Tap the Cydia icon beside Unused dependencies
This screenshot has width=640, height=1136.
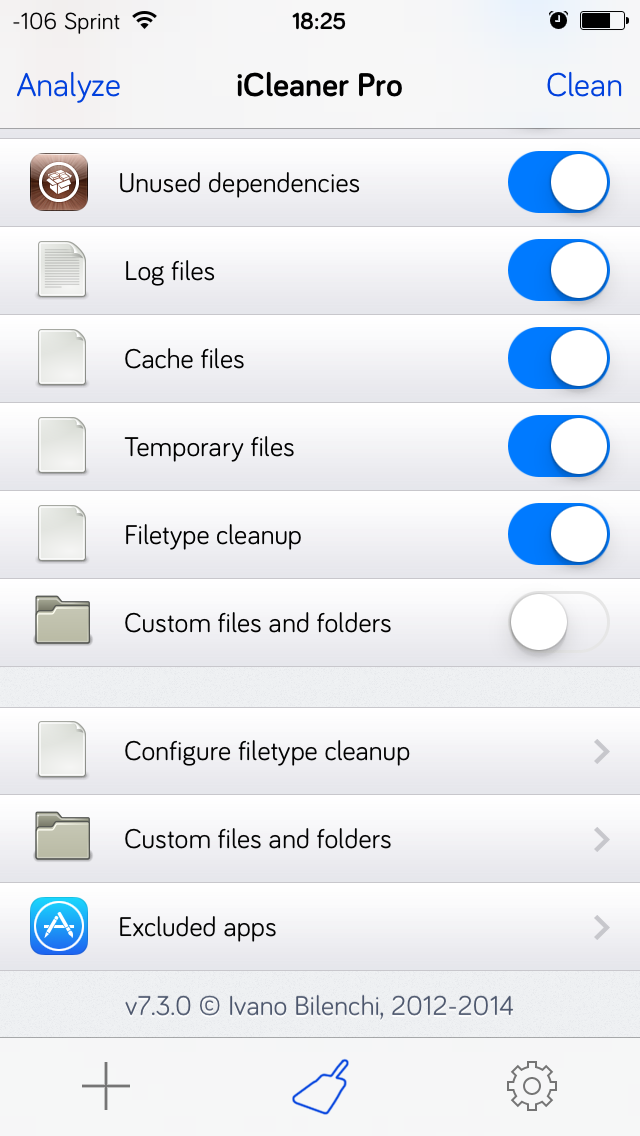pos(59,183)
